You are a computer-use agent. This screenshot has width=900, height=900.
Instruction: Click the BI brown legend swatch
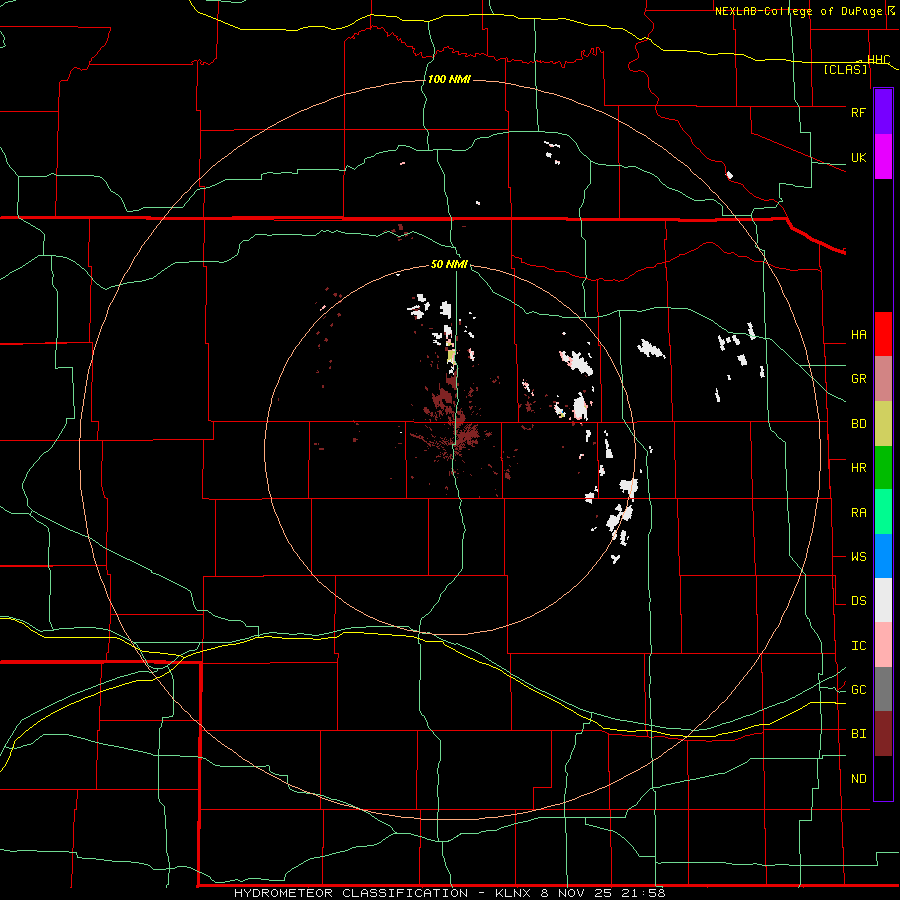pyautogui.click(x=883, y=734)
